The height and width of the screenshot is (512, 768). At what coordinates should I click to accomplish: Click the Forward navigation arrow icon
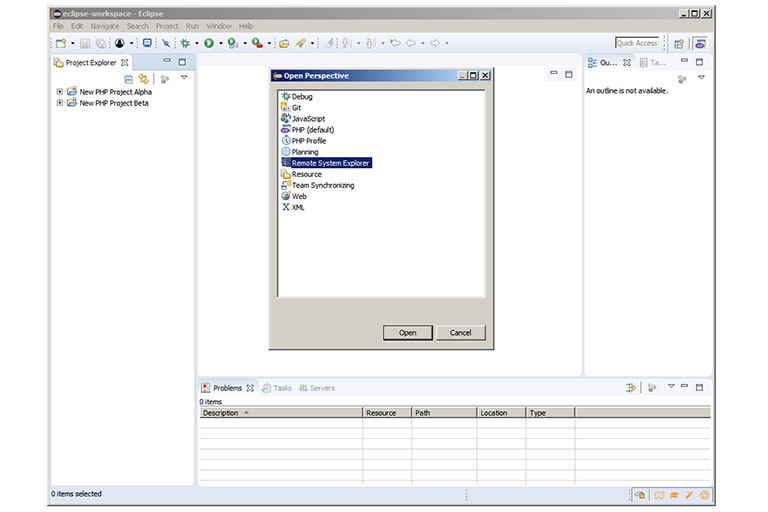pos(435,44)
